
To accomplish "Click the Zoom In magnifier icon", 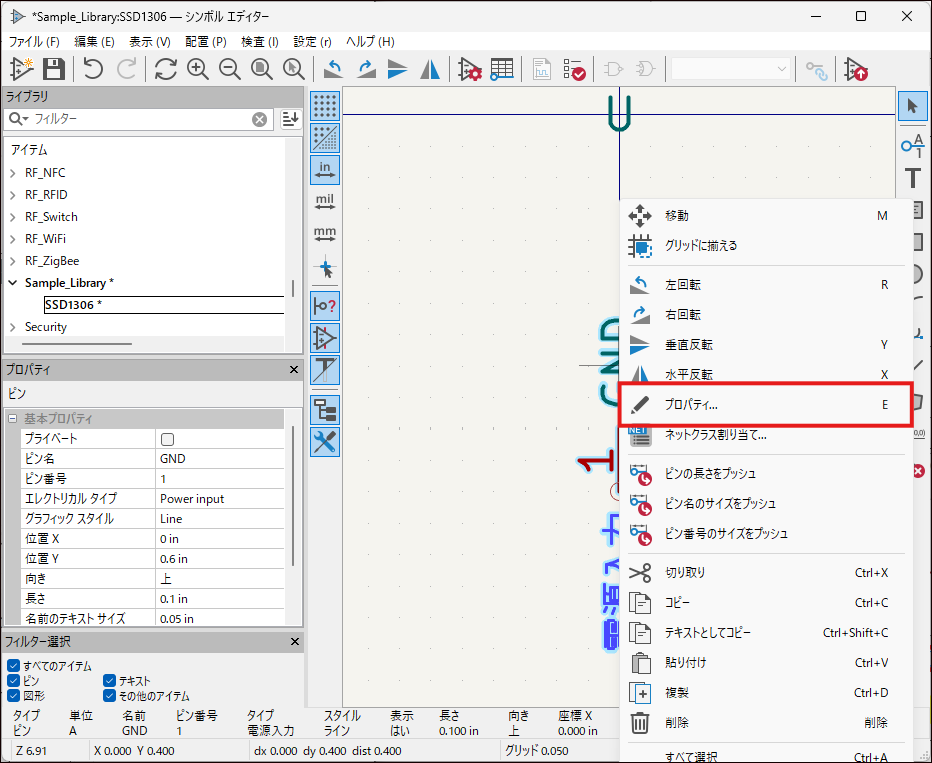I will point(198,69).
